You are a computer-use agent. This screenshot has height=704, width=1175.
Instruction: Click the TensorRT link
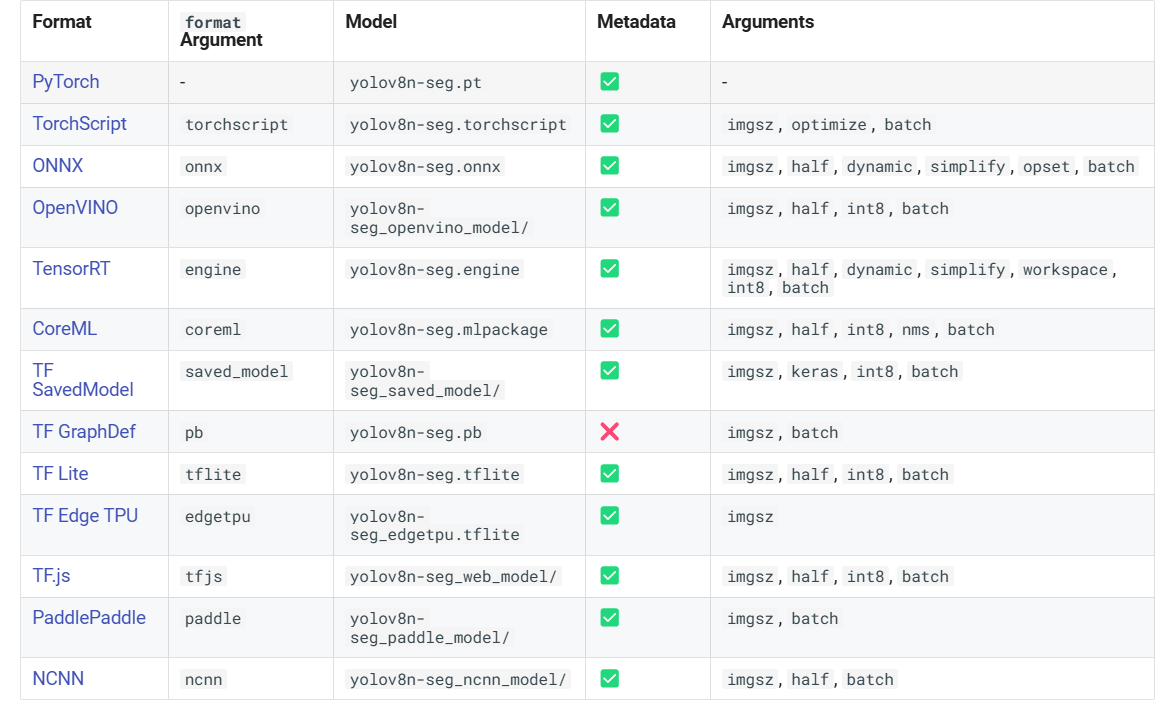click(x=71, y=268)
